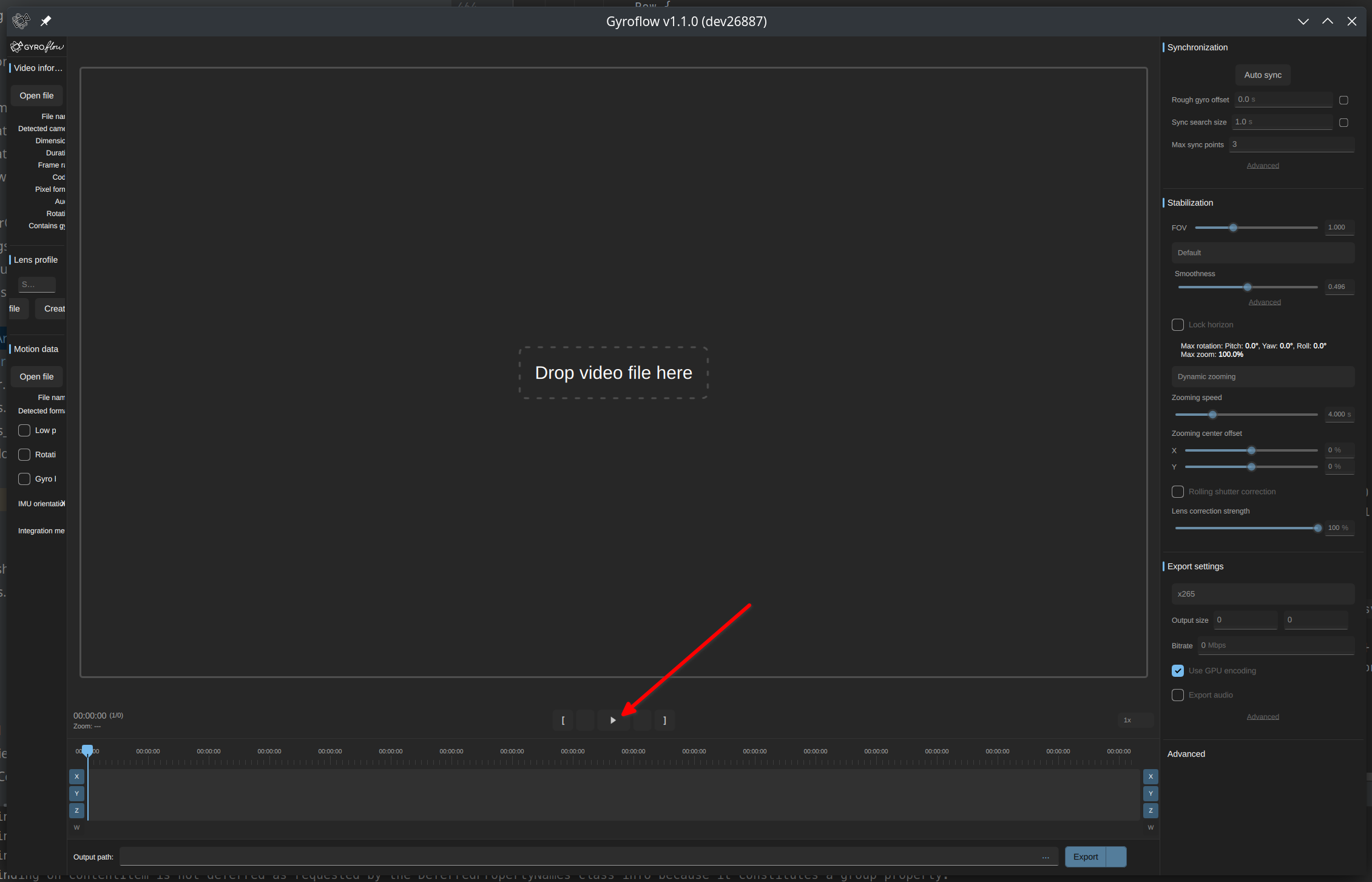This screenshot has width=1372, height=882.
Task: Click the pin icon in the title bar
Action: 46,21
